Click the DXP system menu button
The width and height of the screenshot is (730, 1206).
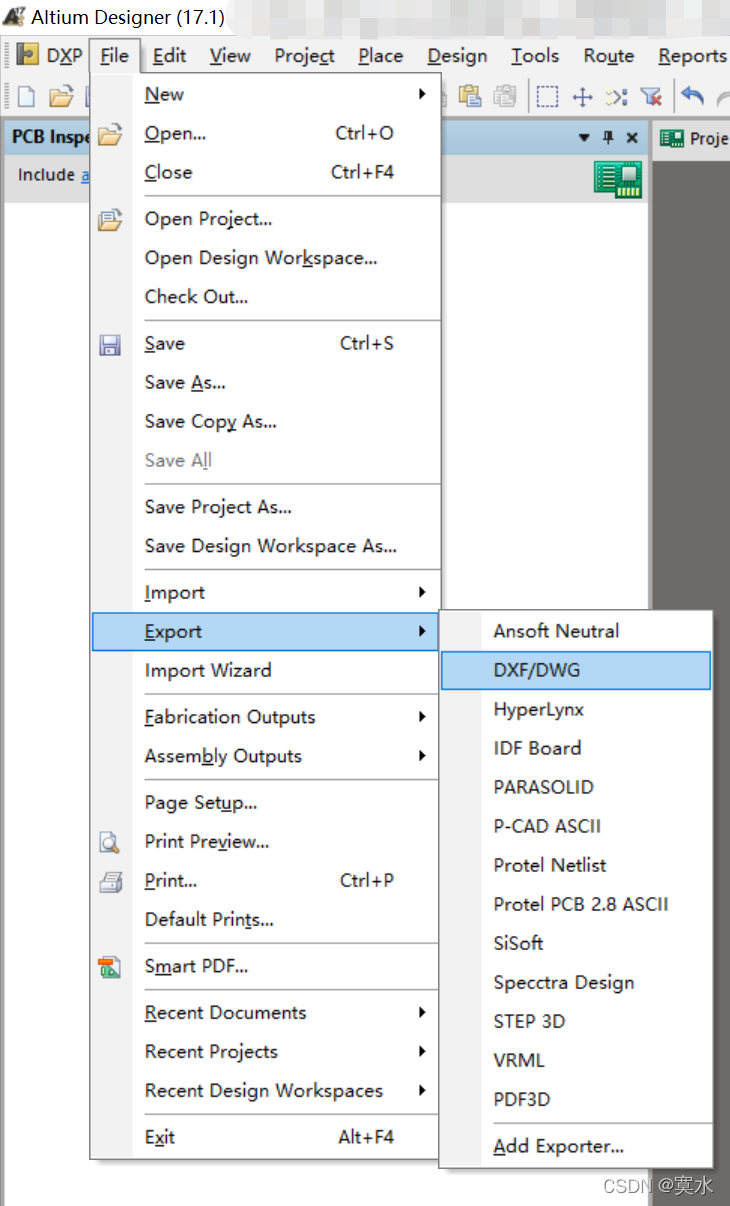(x=50, y=56)
